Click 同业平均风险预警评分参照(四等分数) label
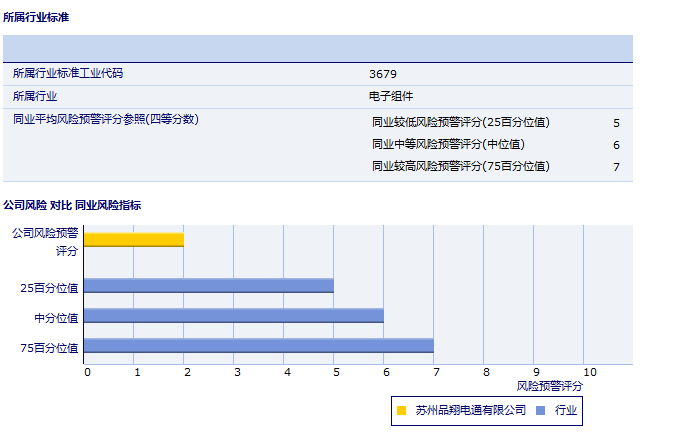Image resolution: width=684 pixels, height=433 pixels. click(106, 120)
